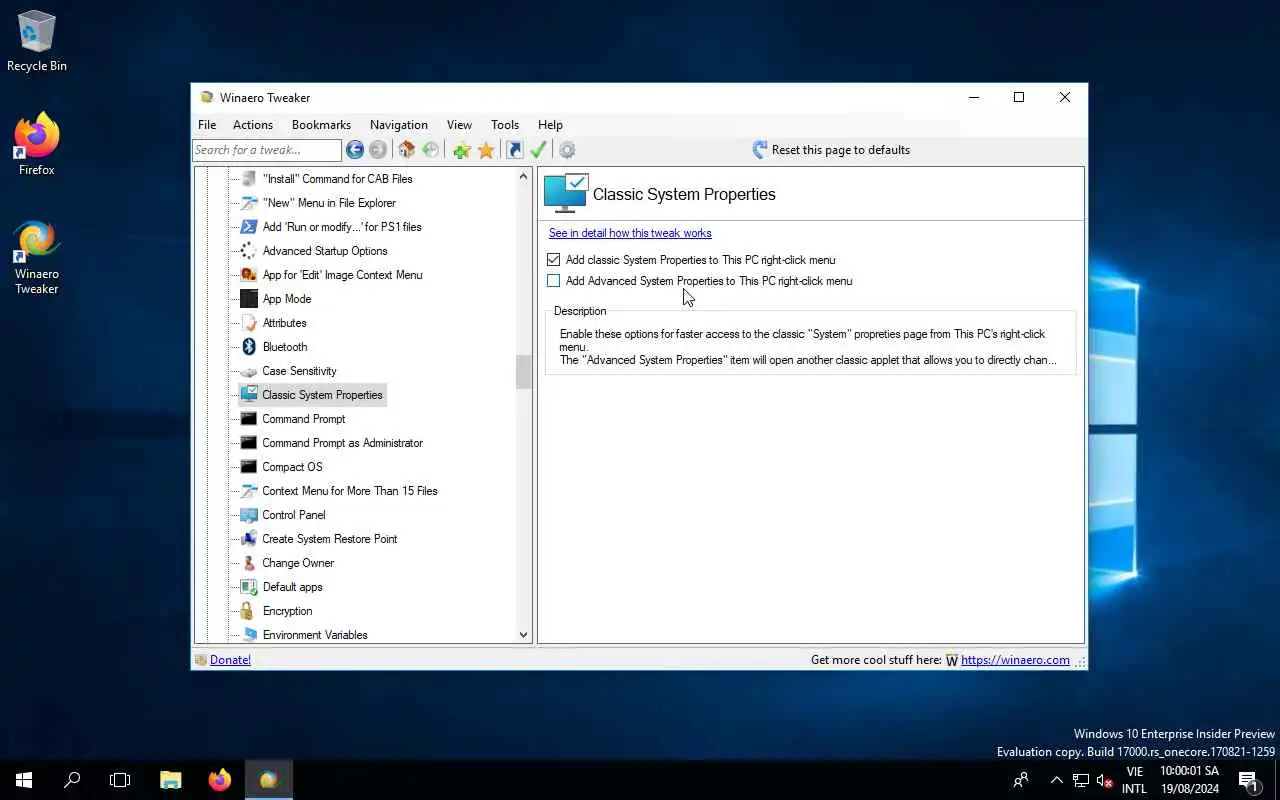Select Classic System Properties tree item

click(x=322, y=395)
